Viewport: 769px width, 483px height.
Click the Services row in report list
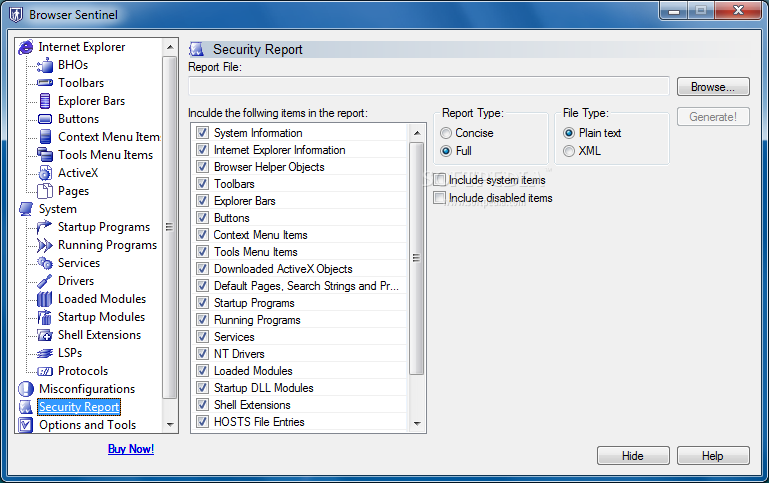pos(300,337)
